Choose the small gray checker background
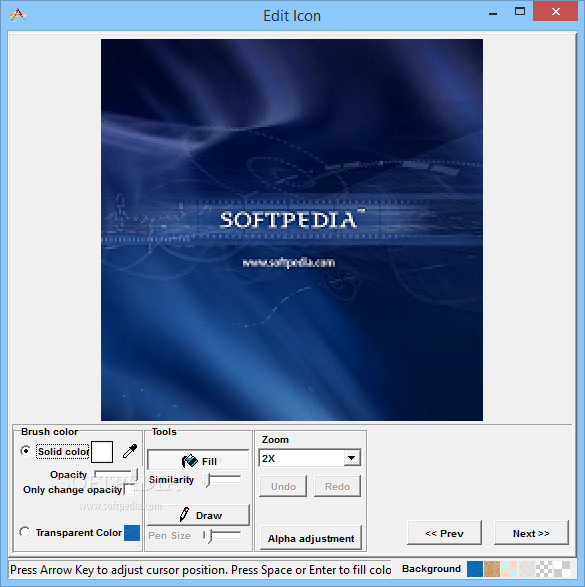 pos(544,569)
